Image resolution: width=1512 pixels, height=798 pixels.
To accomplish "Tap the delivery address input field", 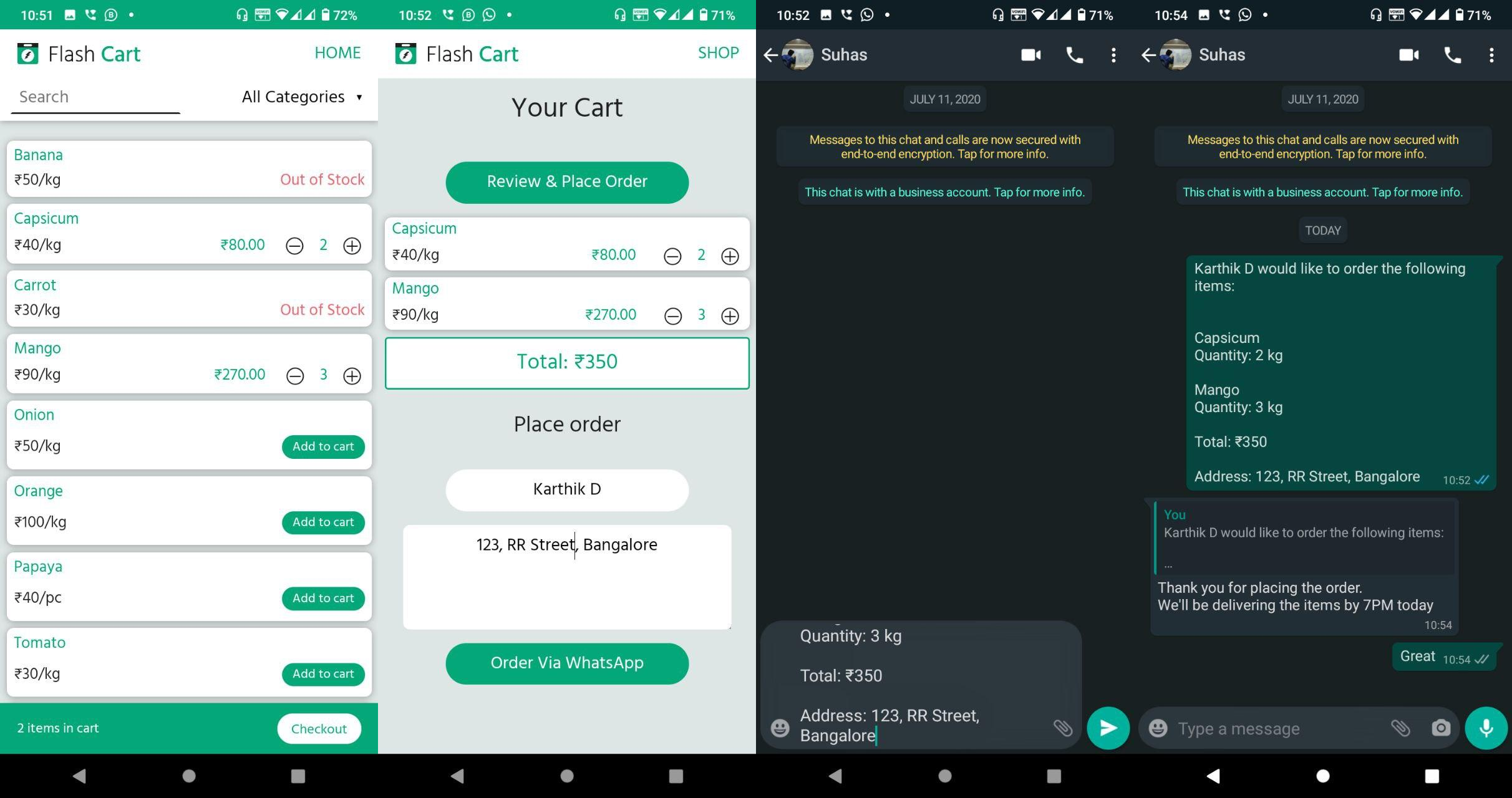I will 567,576.
